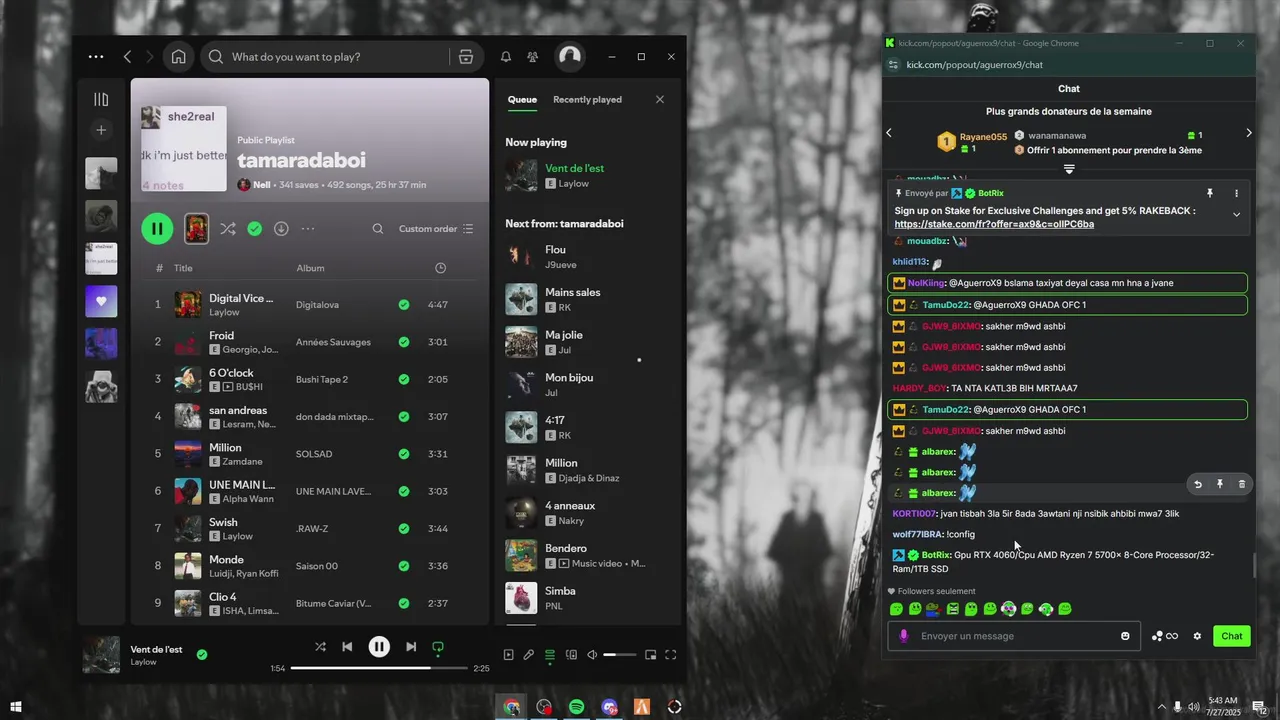1280x720 pixels.
Task: Mute Spotify with the speaker icon
Action: tap(592, 655)
